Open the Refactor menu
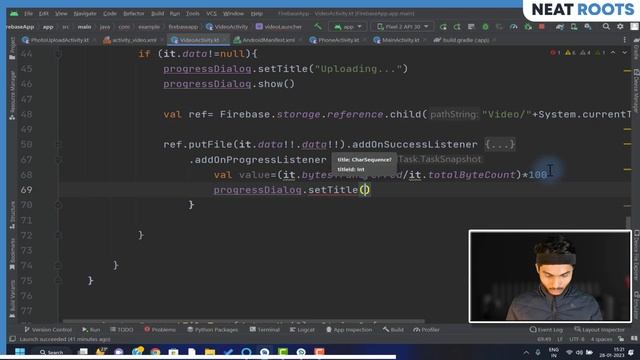 pos(133,13)
